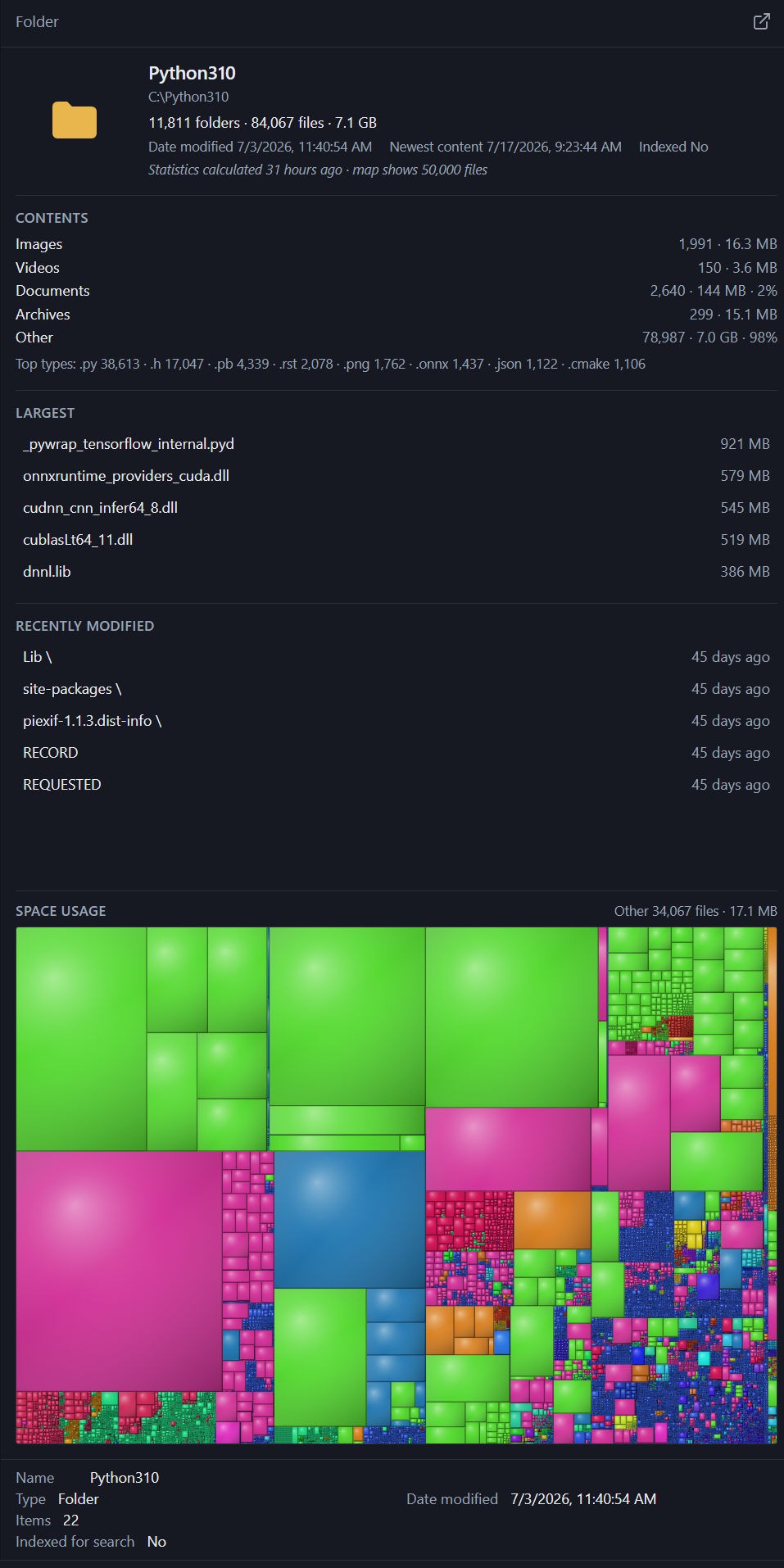Screen dimensions: 784x1568
Task: Open the Documents contents row
Action: click(x=397, y=291)
